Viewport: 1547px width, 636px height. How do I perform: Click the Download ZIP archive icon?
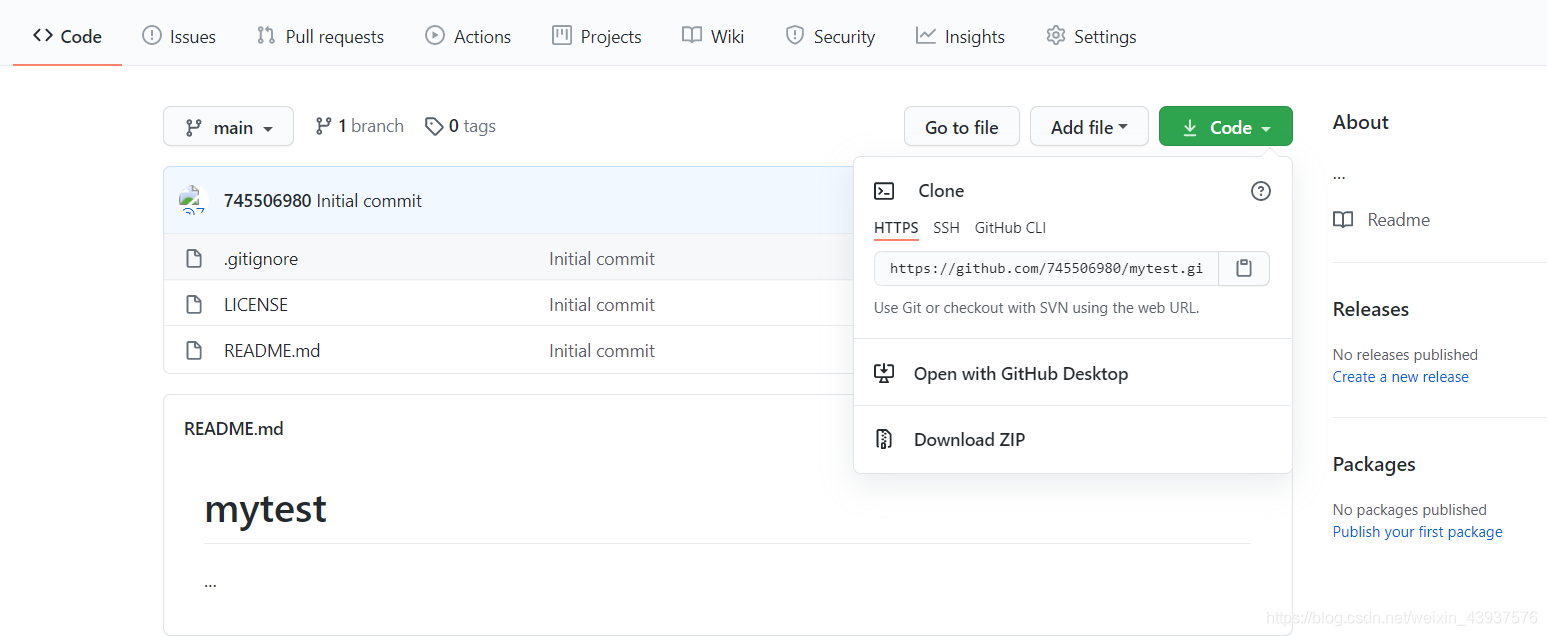pyautogui.click(x=884, y=439)
